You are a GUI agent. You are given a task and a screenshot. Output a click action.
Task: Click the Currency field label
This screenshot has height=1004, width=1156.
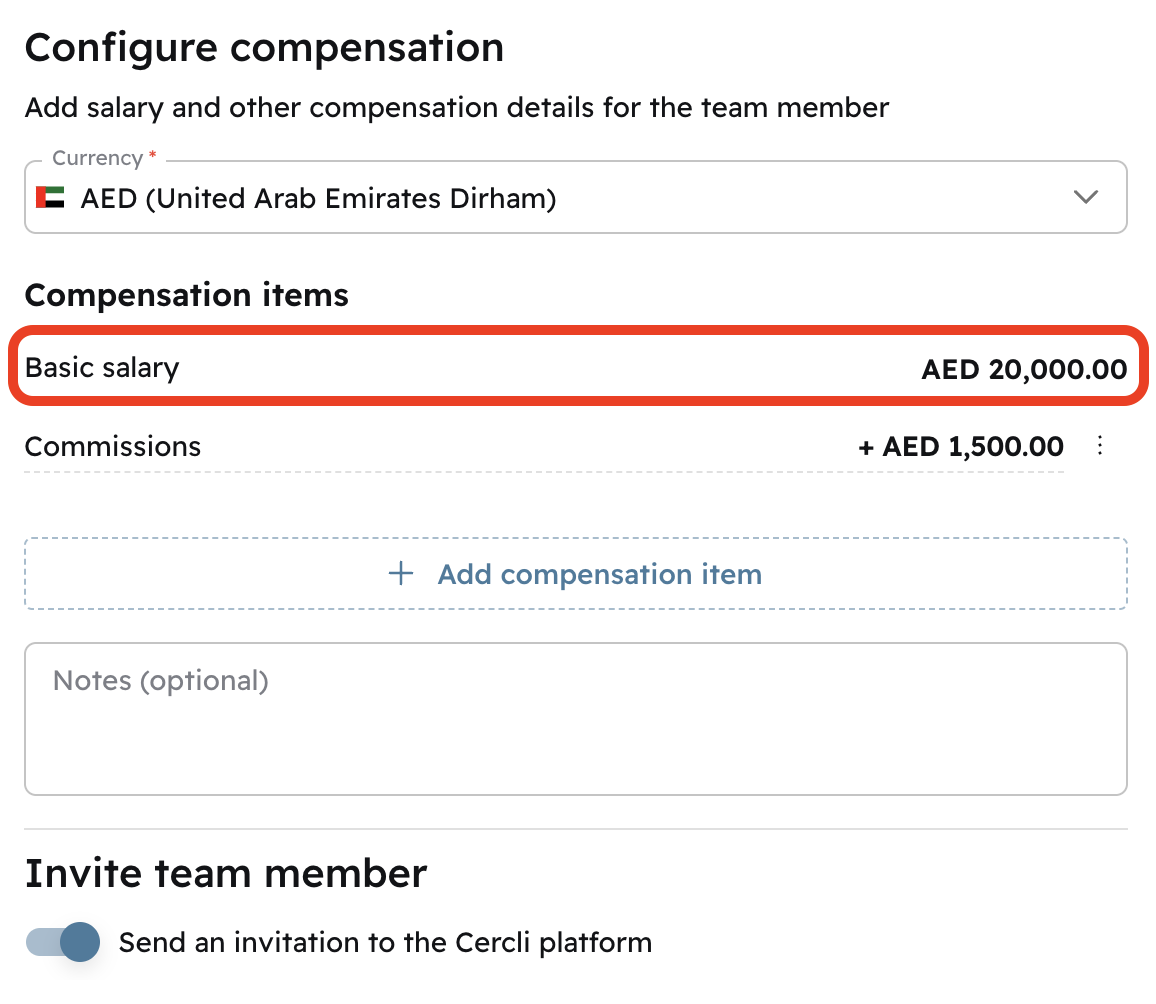(x=97, y=158)
